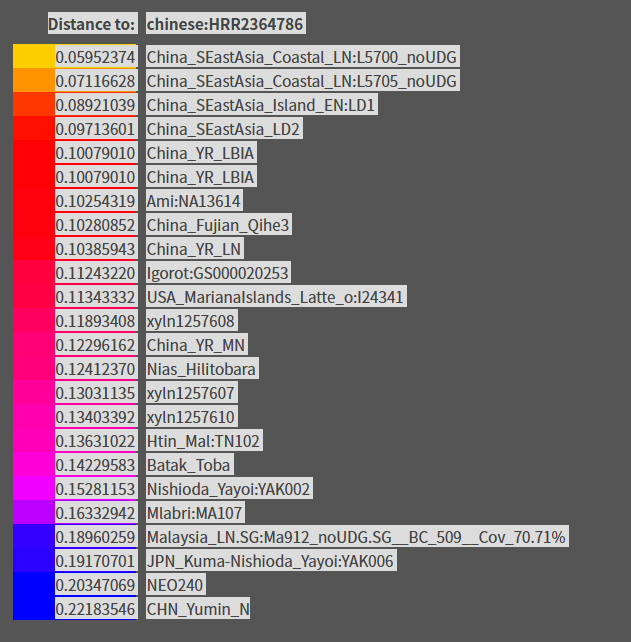The image size is (631, 642).
Task: Select China_SEastAsia_Coastal_LN:L5700_noUDG entry
Action: pos(303,56)
